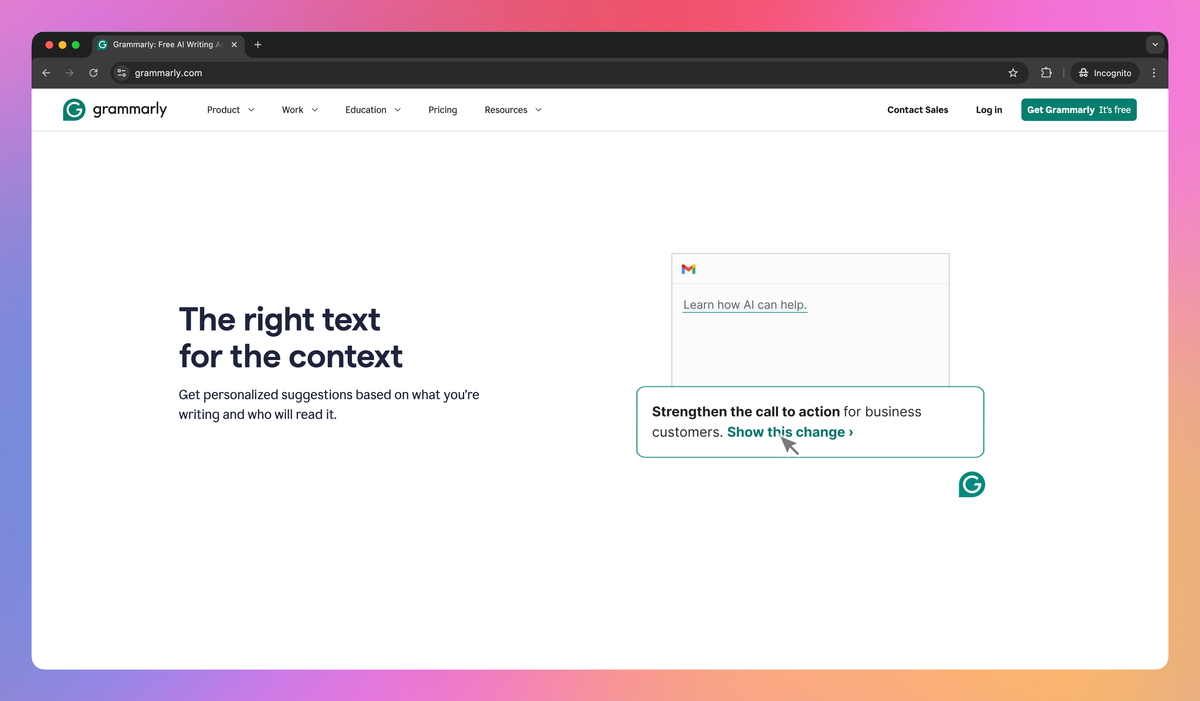
Task: Click the floating green Grammarly G badge
Action: [x=972, y=484]
